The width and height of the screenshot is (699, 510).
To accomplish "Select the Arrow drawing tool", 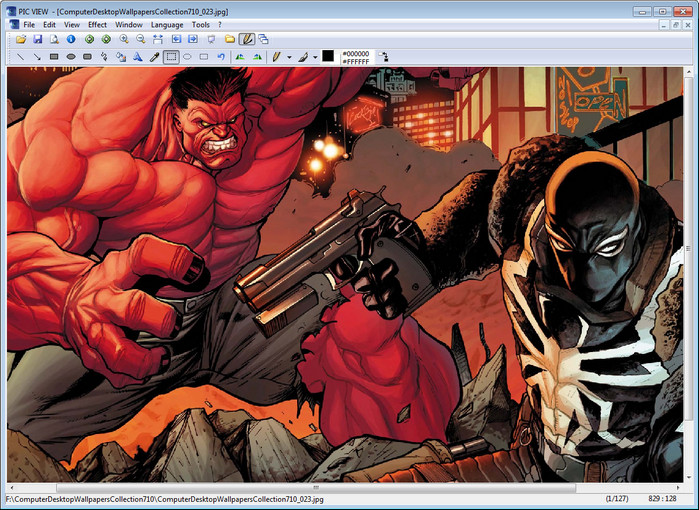I will 37,57.
